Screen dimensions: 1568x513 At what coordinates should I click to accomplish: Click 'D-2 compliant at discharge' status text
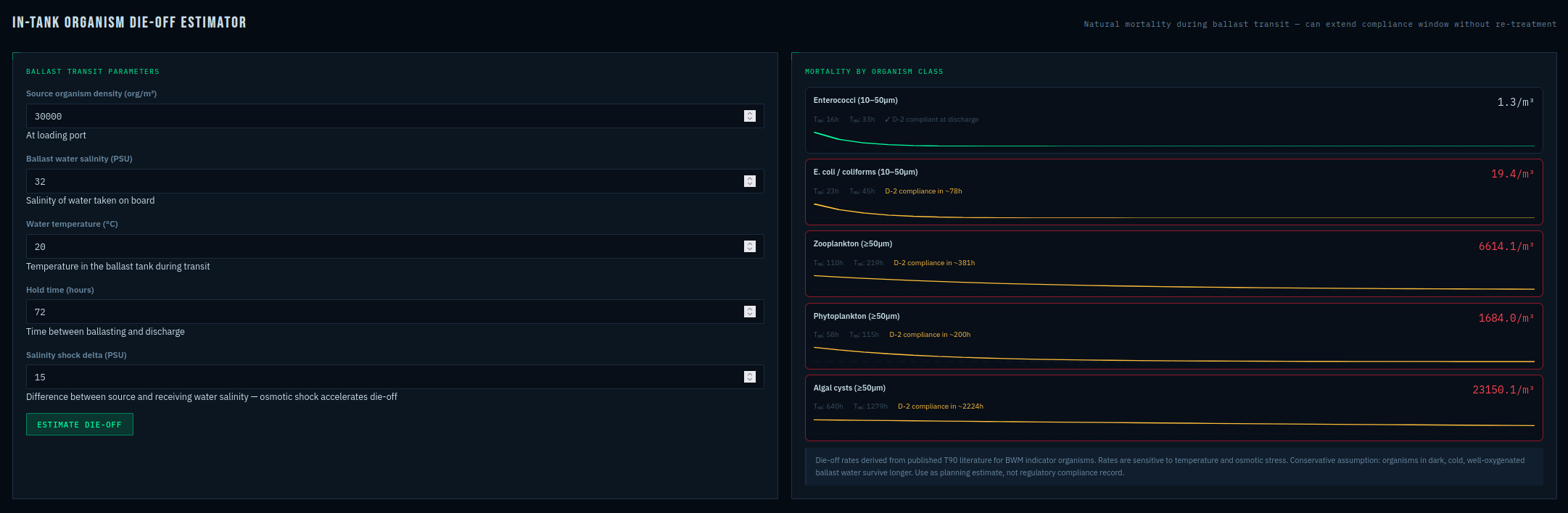point(931,120)
